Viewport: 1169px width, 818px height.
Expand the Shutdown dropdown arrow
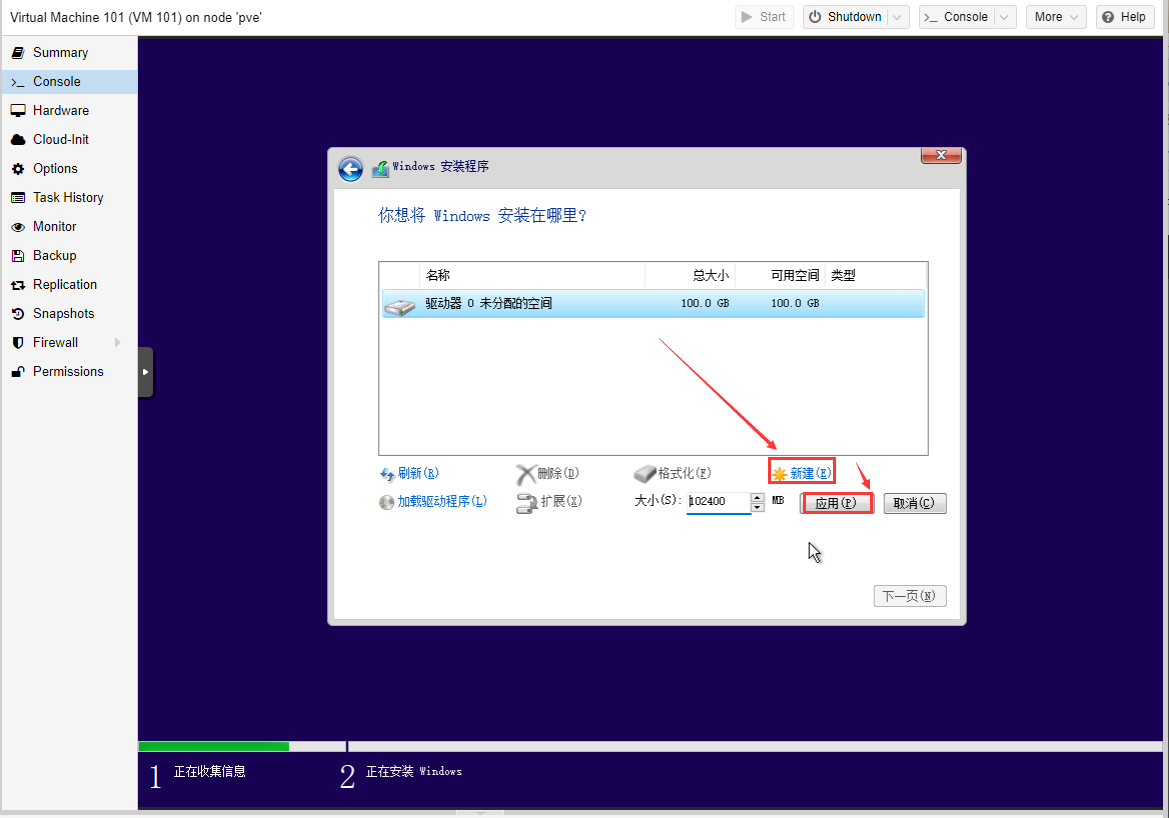point(898,17)
